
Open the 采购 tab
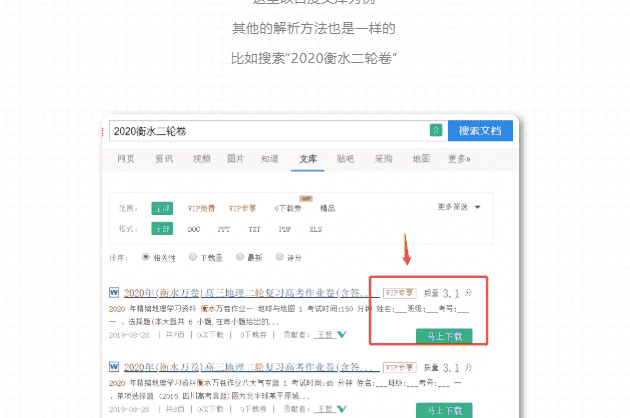(383, 159)
